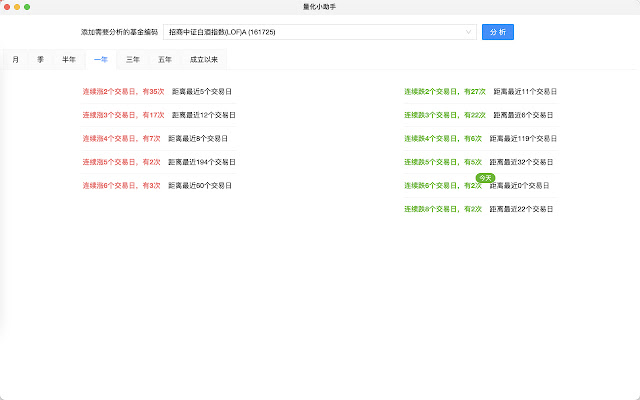Click text 距离最近12个交易日
Screen dimensions: 640x400
[x=204, y=115]
